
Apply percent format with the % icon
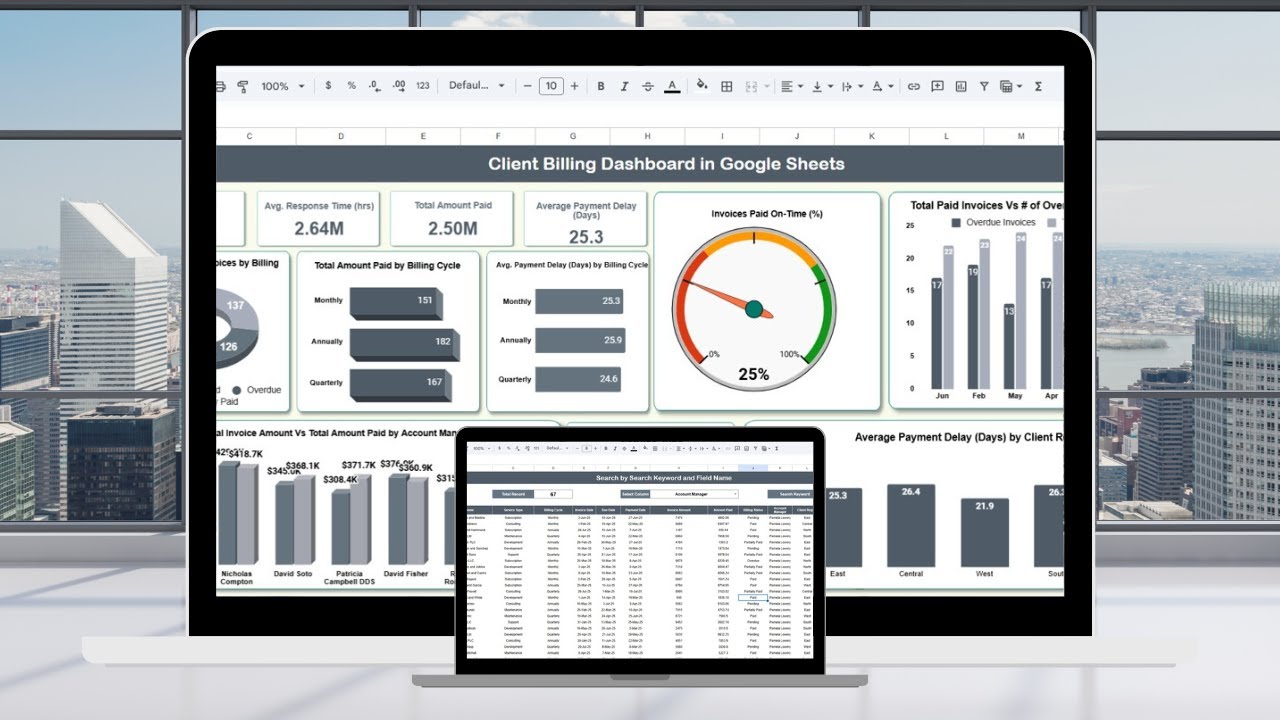point(351,86)
